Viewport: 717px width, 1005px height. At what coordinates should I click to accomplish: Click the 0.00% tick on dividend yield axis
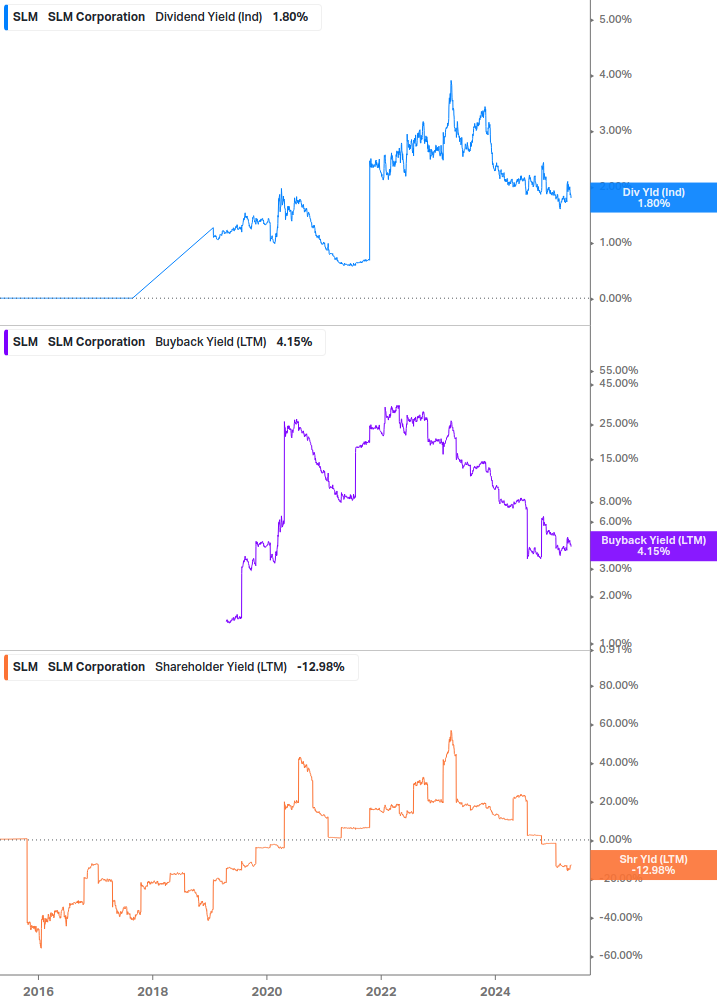[615, 298]
